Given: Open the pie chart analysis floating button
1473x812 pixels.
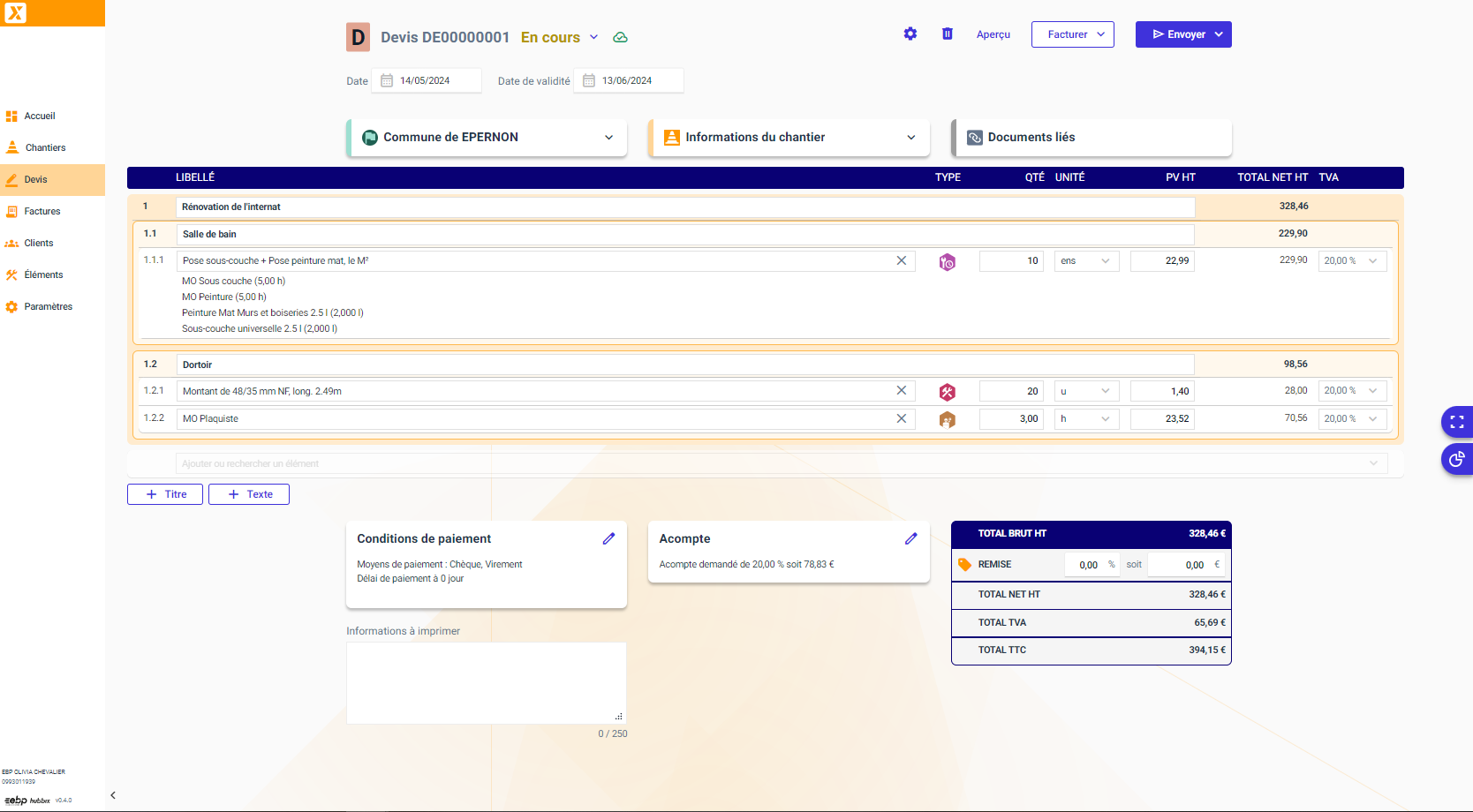Looking at the screenshot, I should click(x=1457, y=459).
